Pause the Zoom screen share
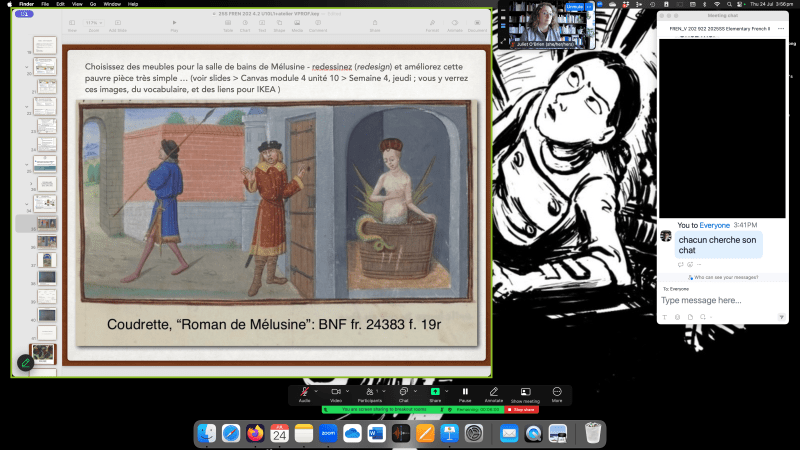The image size is (800, 450). [x=465, y=391]
